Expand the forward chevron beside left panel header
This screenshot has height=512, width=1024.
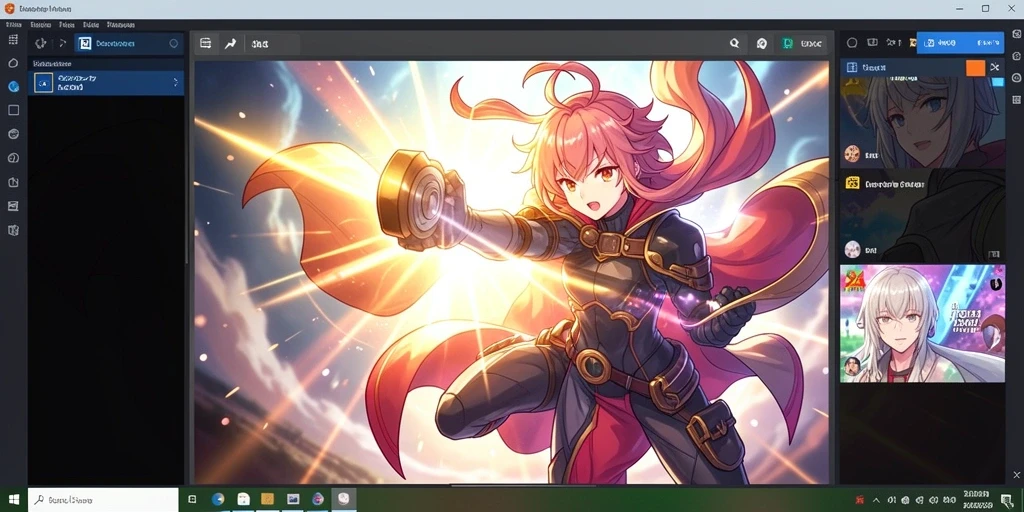pyautogui.click(x=63, y=44)
